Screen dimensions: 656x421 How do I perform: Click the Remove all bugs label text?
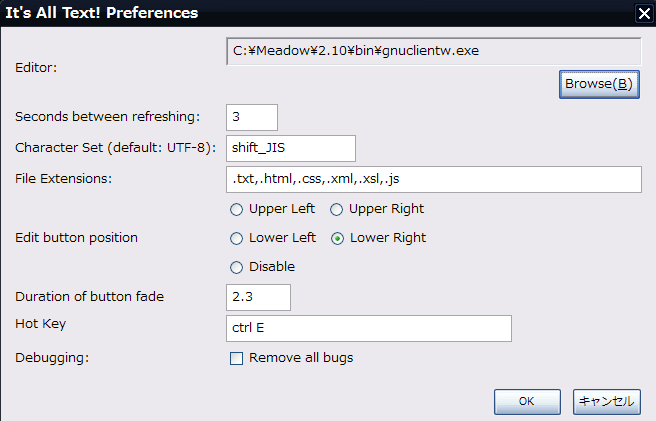pyautogui.click(x=301, y=358)
